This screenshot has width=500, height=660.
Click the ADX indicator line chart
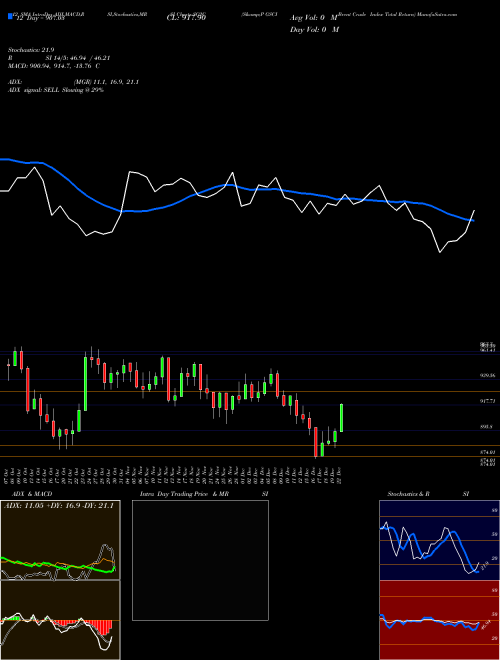pos(60,540)
